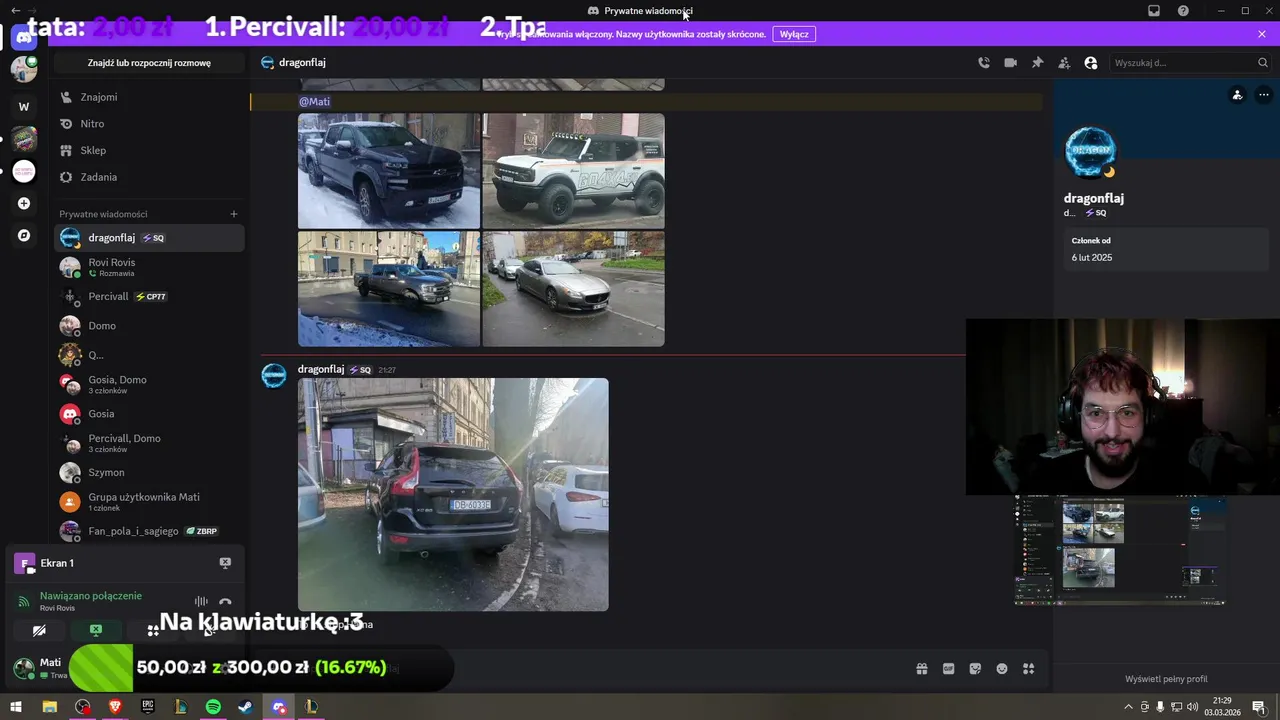This screenshot has width=1280, height=720.
Task: Click the @Mati mention
Action: 314,101
